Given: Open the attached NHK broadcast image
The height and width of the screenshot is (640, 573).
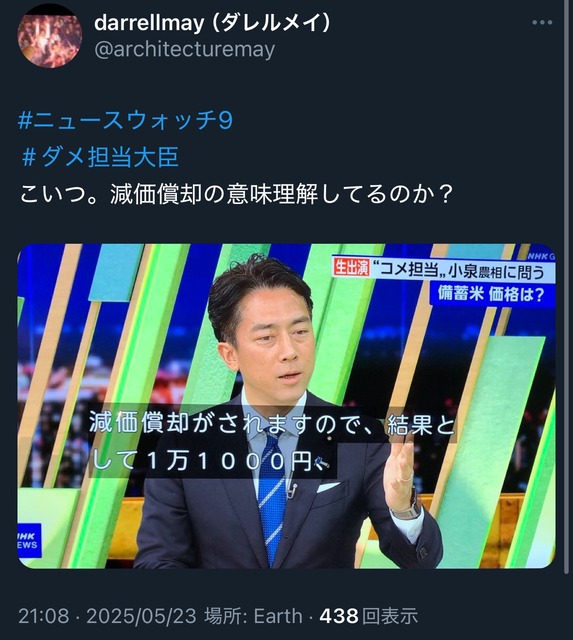Looking at the screenshot, I should click(x=286, y=406).
